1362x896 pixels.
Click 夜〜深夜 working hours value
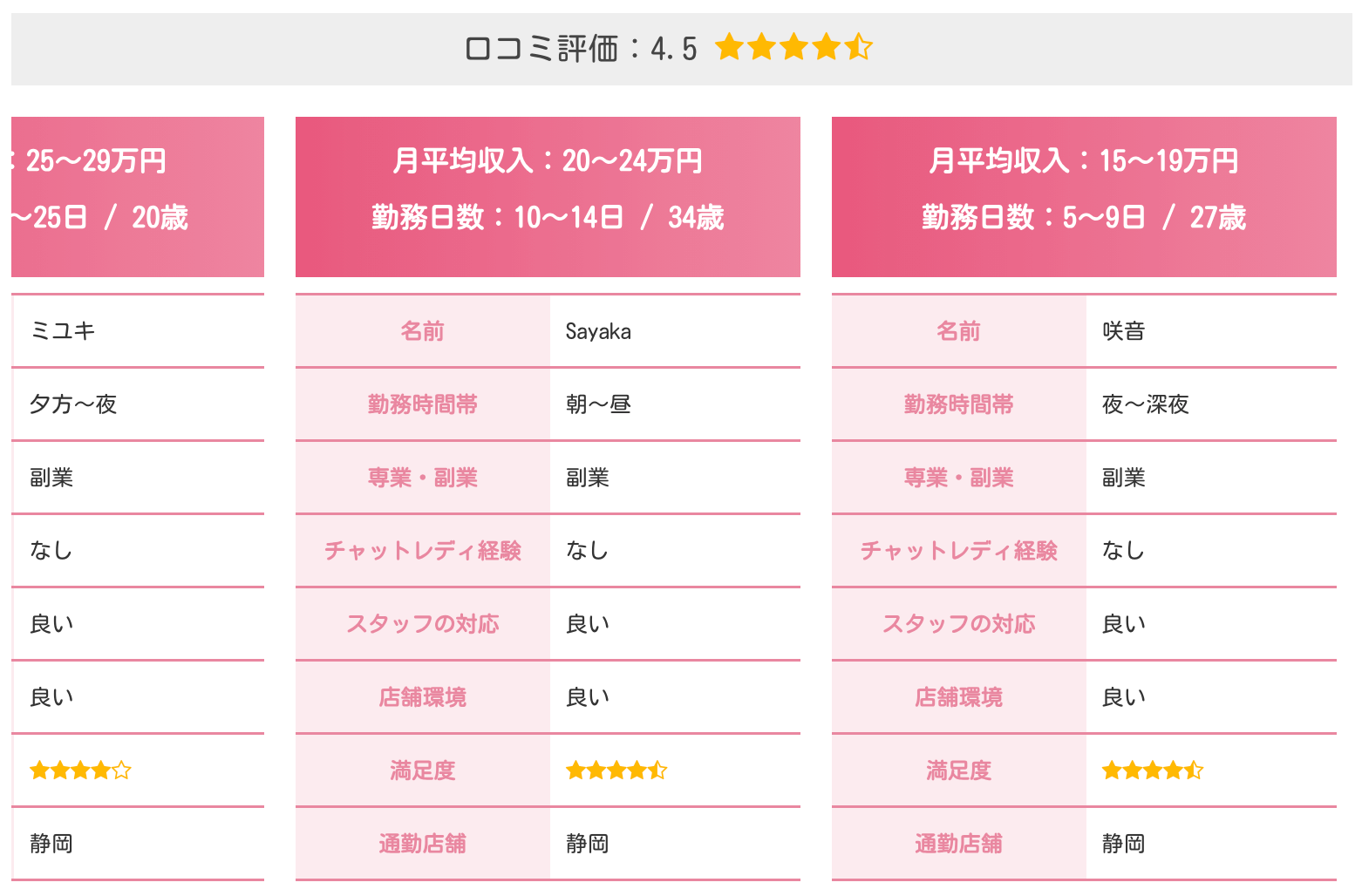click(x=1145, y=404)
